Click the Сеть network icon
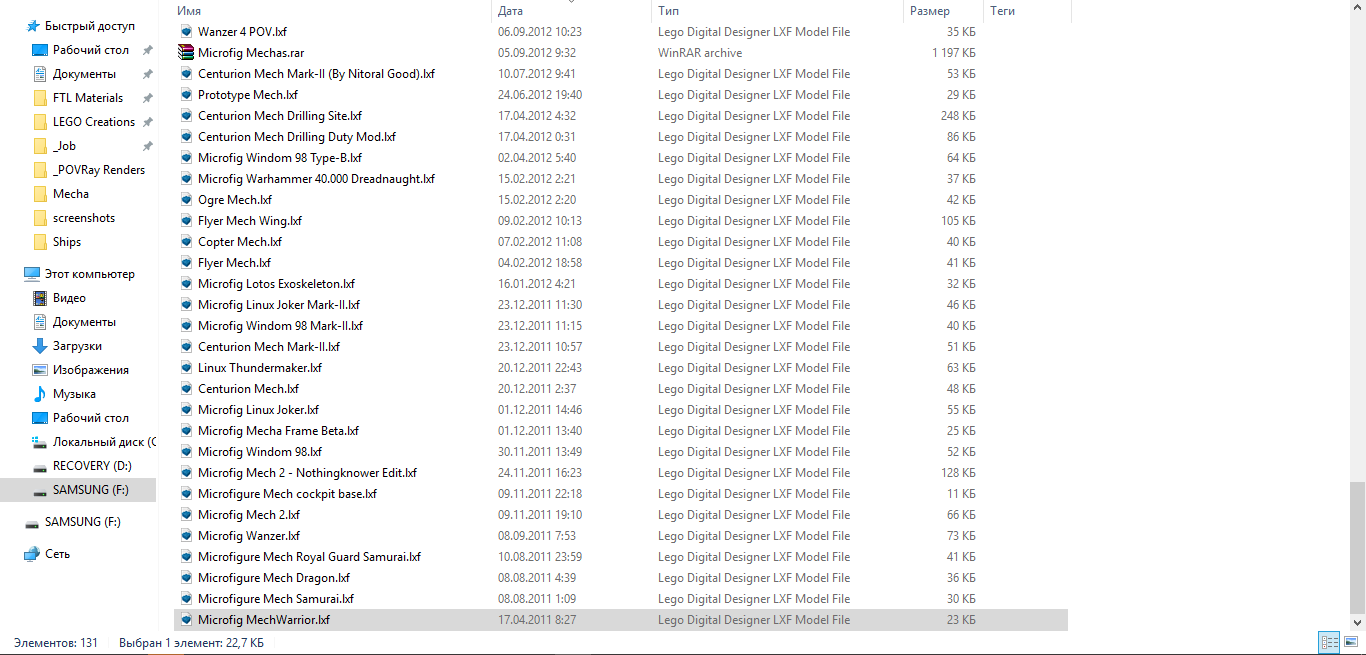This screenshot has width=1366, height=655. coord(32,554)
